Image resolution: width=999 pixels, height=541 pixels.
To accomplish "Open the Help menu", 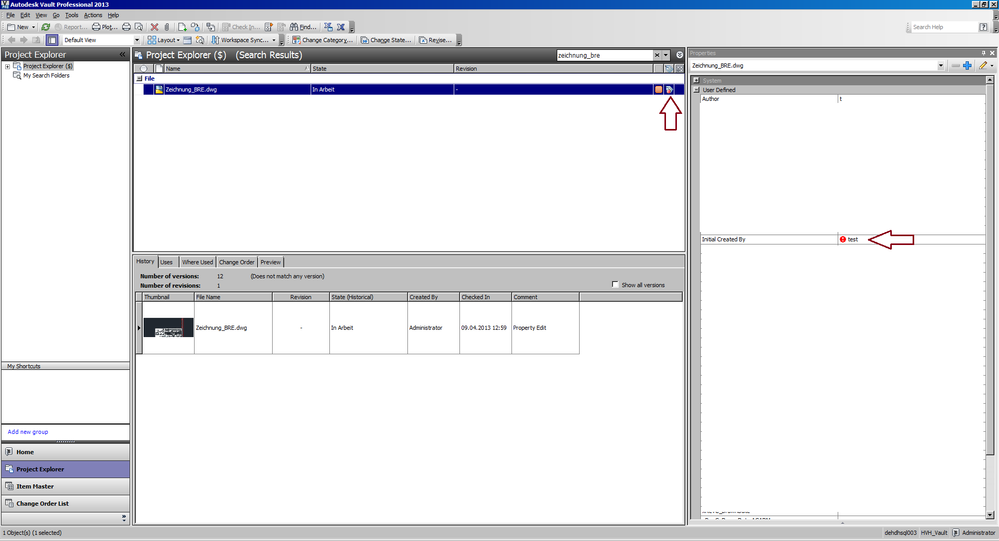I will pos(113,15).
